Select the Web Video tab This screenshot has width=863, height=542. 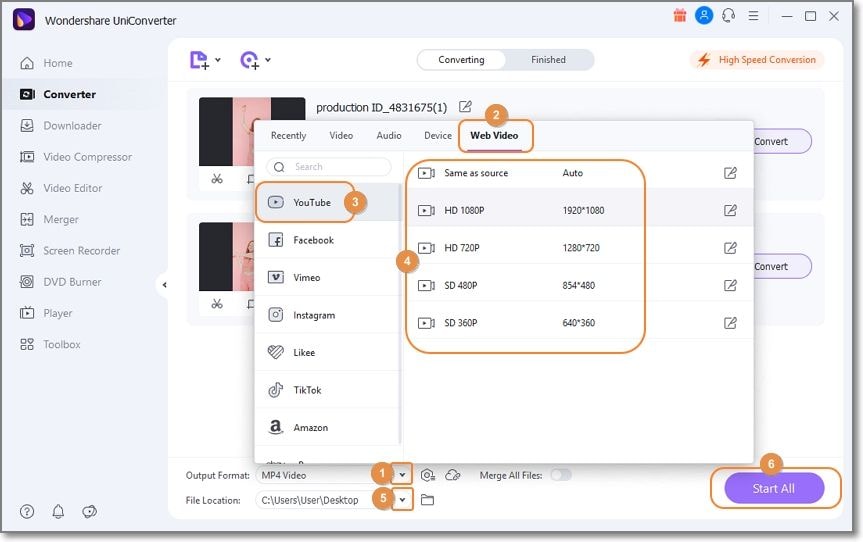[x=494, y=136]
